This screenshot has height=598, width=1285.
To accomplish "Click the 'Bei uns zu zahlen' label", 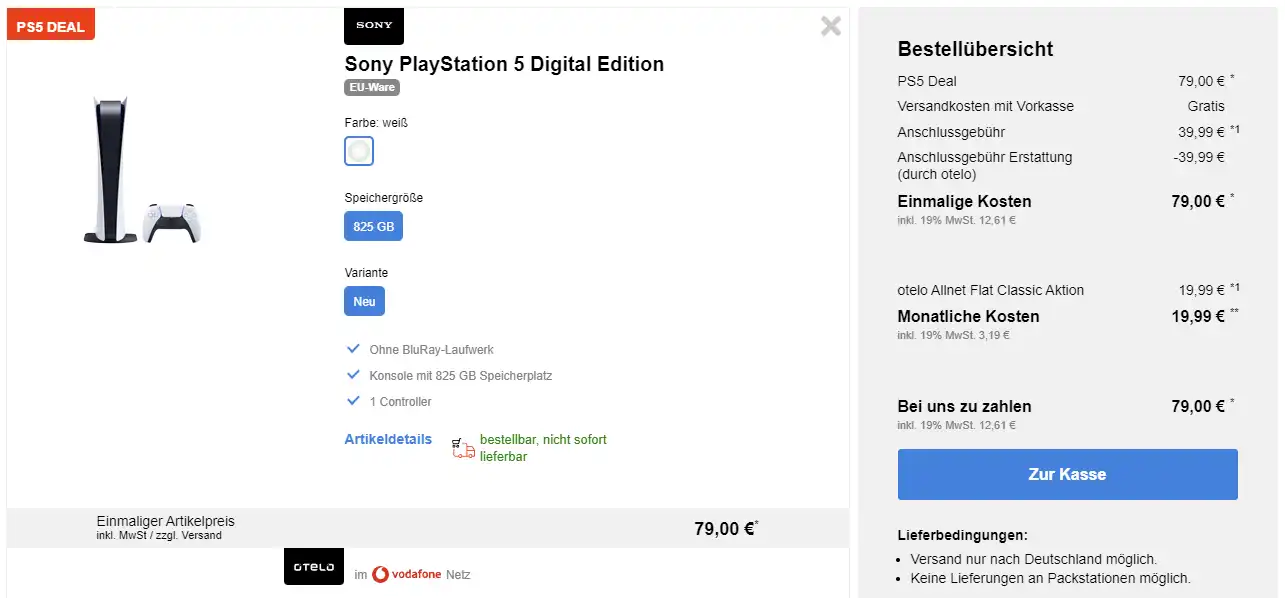I will pyautogui.click(x=964, y=406).
